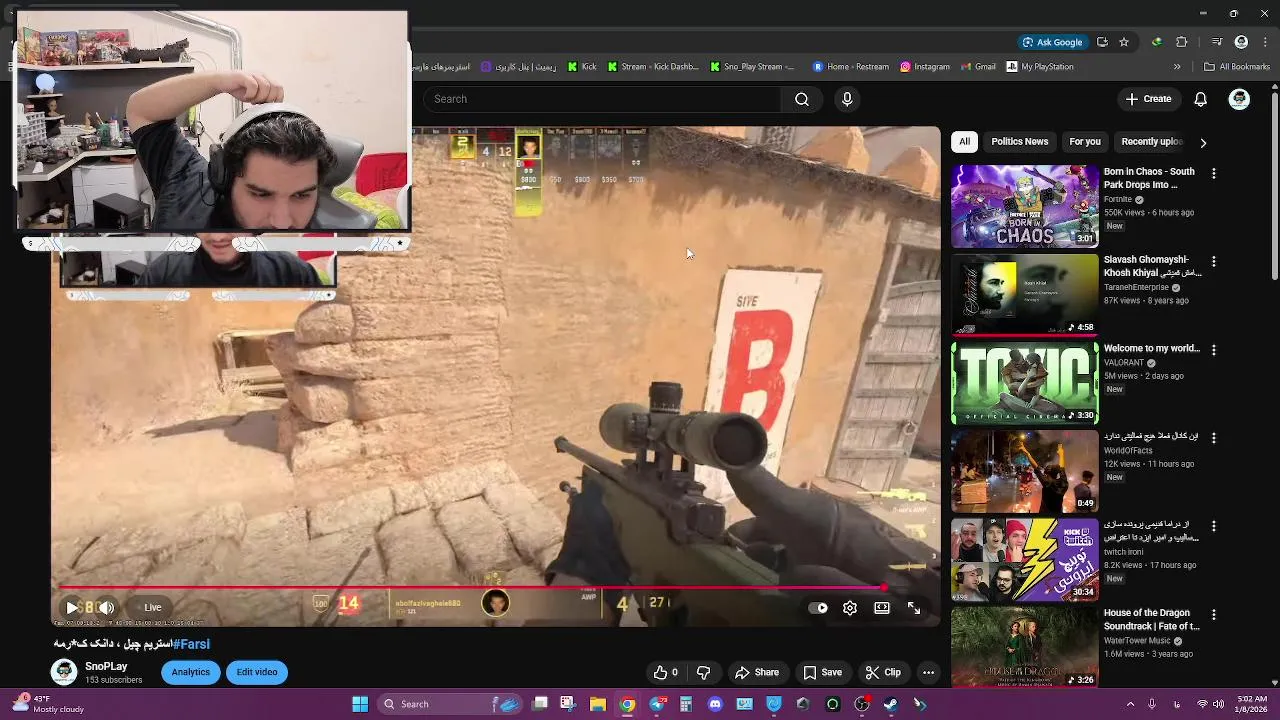Screen dimensions: 1280x720
Task: Open the SnoPLay channel avatar
Action: pyautogui.click(x=64, y=672)
